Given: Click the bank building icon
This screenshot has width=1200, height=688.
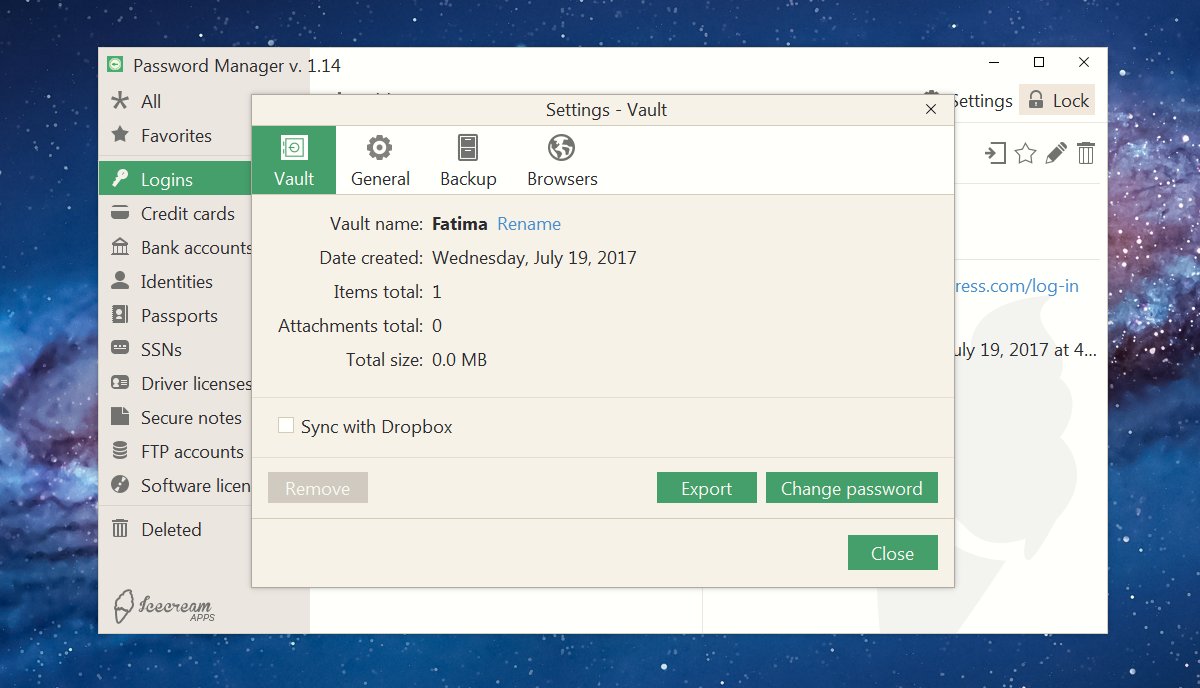Looking at the screenshot, I should click(x=120, y=246).
